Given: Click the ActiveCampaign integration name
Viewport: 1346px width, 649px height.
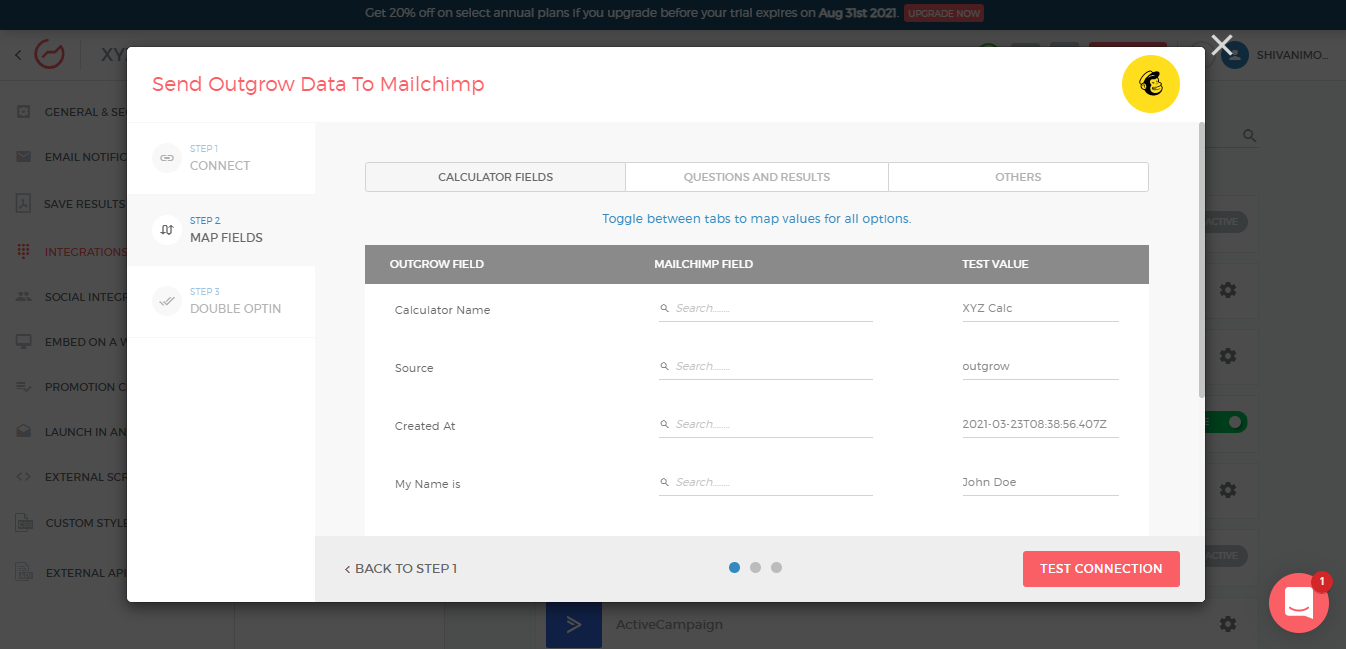Looking at the screenshot, I should tap(669, 624).
